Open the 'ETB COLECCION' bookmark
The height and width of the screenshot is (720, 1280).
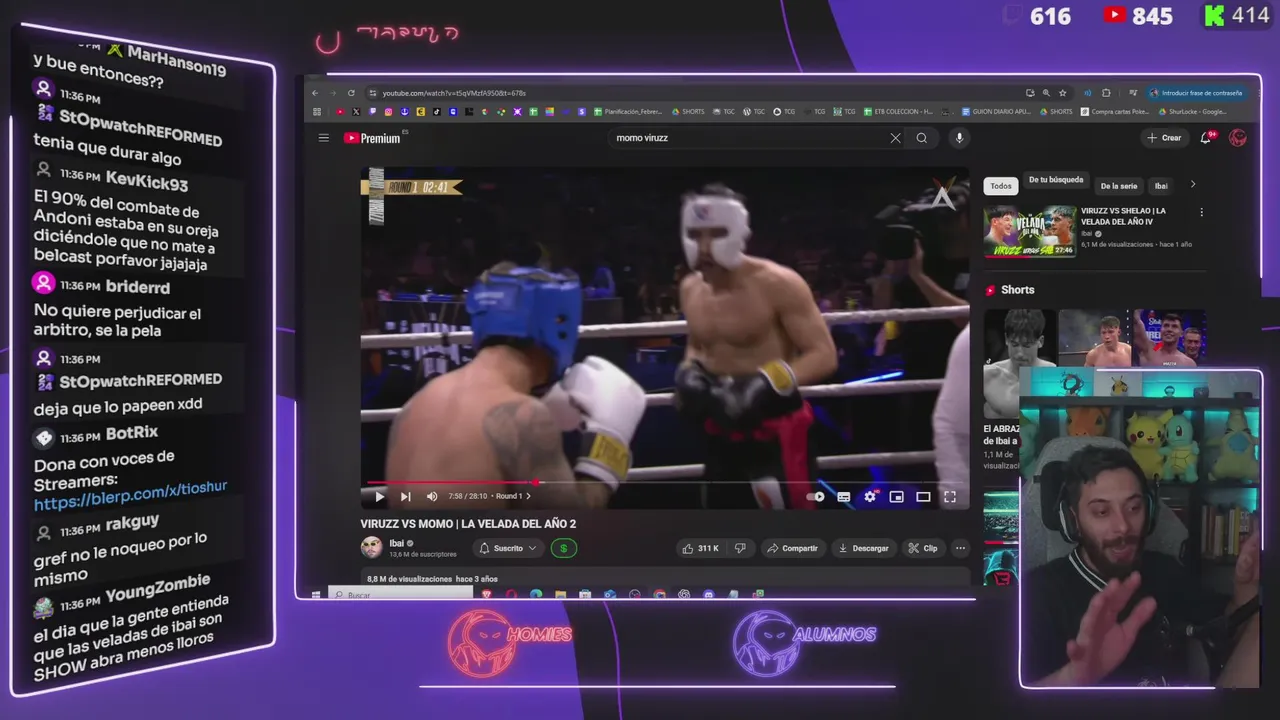point(897,112)
